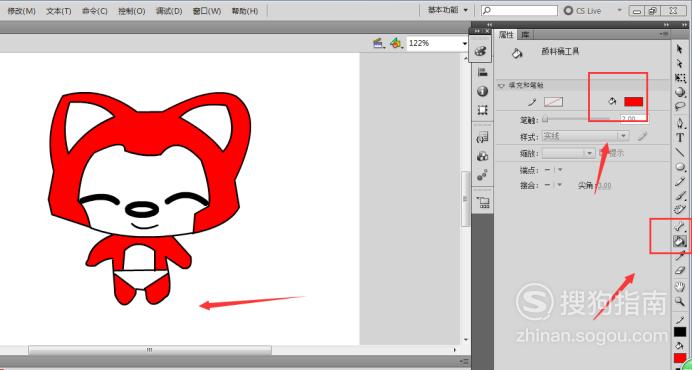
Task: Open the Components panel icon
Action: 482,156
